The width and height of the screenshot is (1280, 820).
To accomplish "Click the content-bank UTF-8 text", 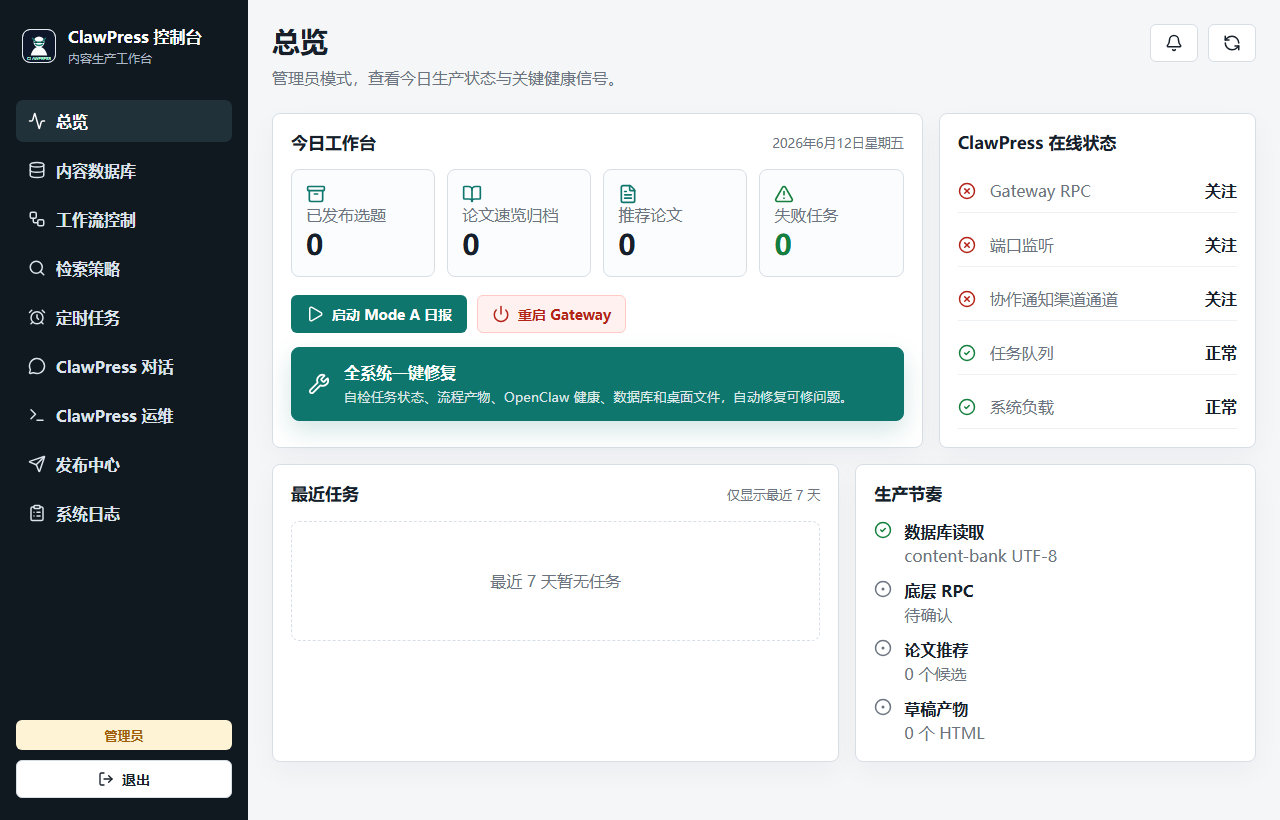I will pyautogui.click(x=981, y=556).
